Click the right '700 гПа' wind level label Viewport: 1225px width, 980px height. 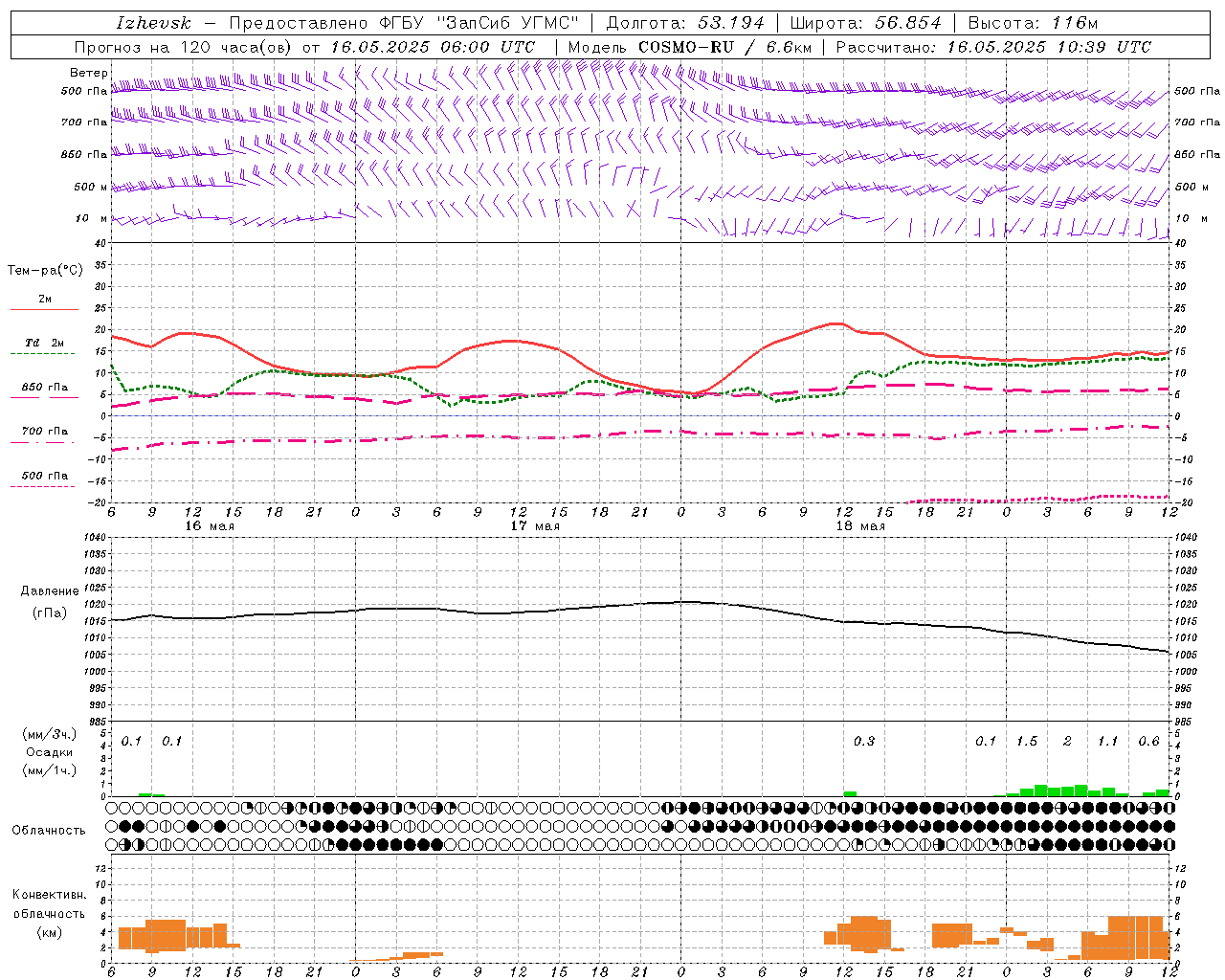(x=1197, y=122)
